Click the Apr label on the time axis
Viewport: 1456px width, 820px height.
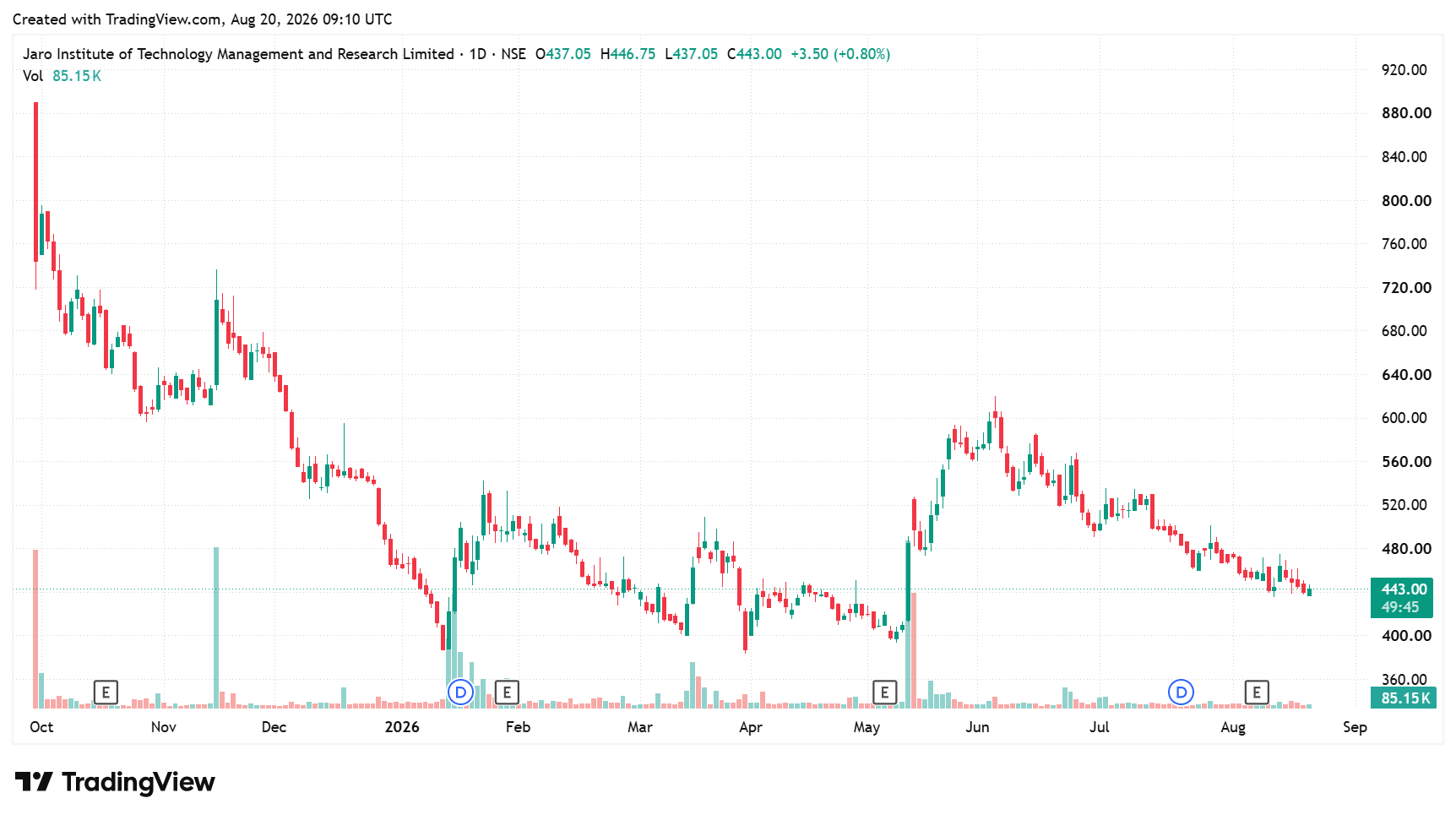751,727
